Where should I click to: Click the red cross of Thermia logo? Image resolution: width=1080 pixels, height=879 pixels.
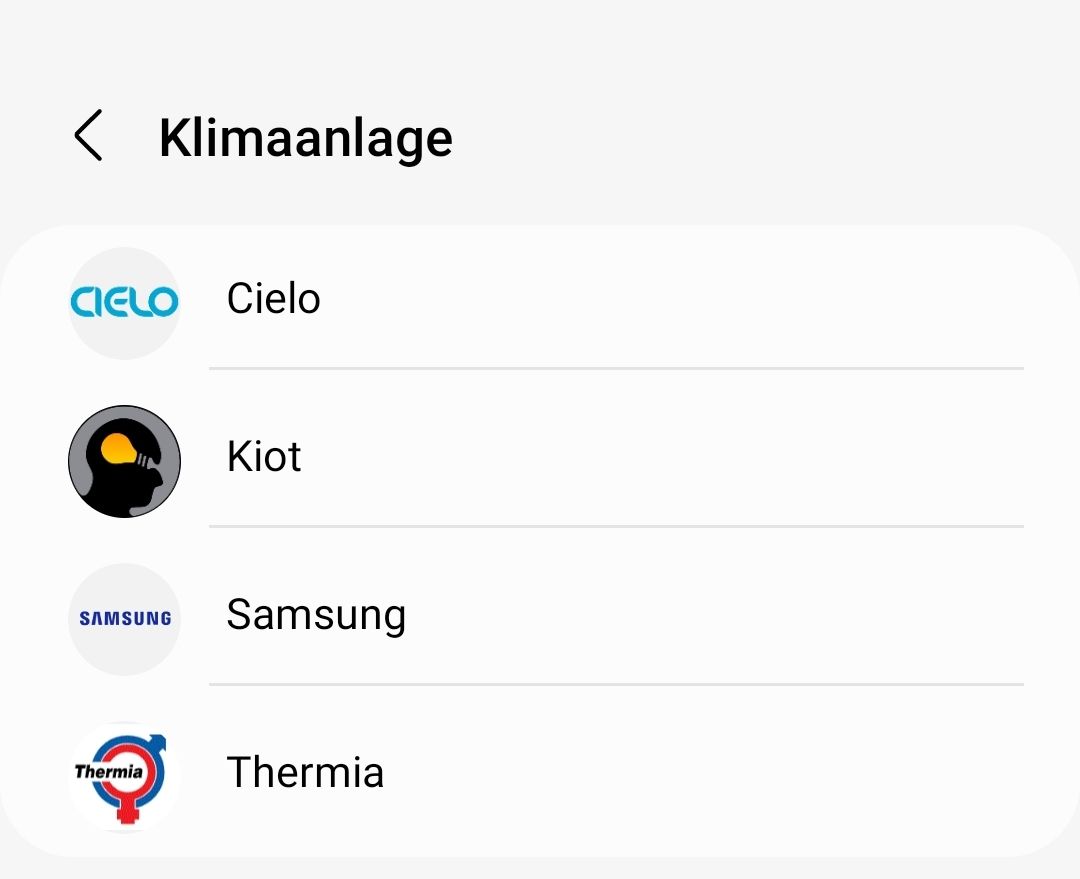128,810
